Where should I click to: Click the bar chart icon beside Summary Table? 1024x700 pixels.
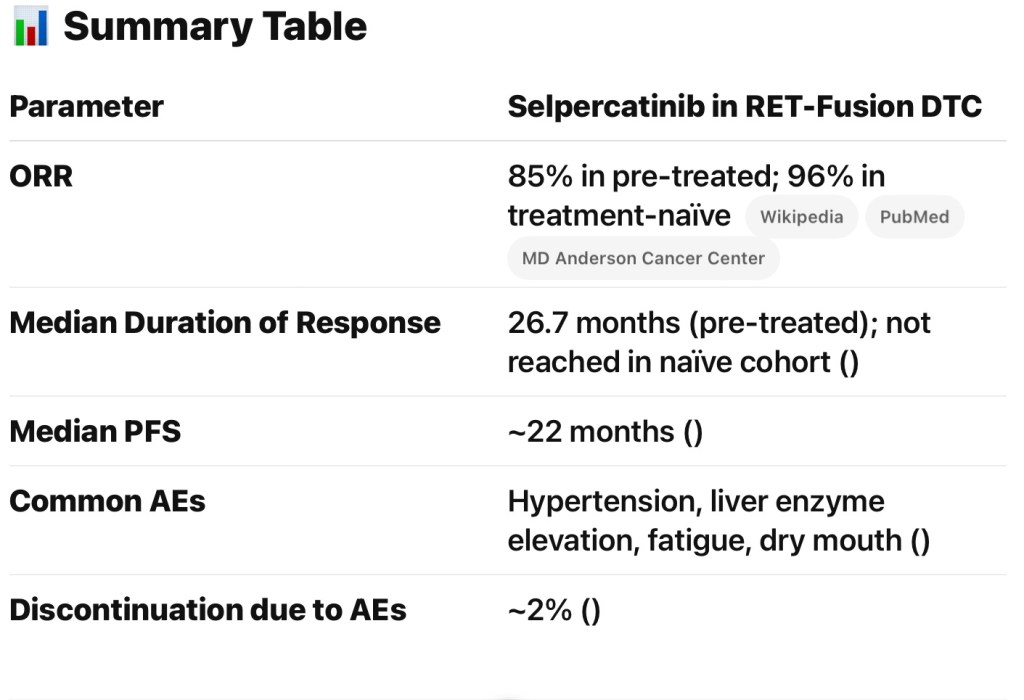(31, 27)
